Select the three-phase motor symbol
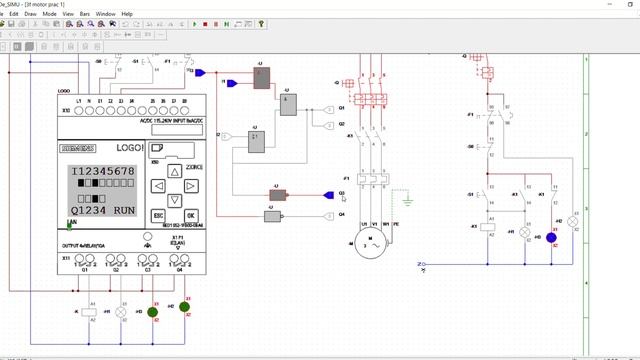The width and height of the screenshot is (640, 360). click(x=371, y=244)
